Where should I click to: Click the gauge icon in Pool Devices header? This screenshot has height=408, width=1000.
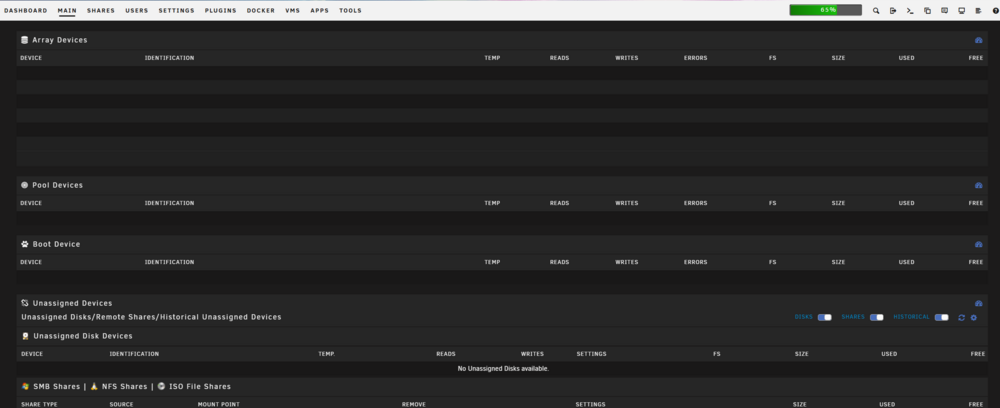[x=979, y=186]
